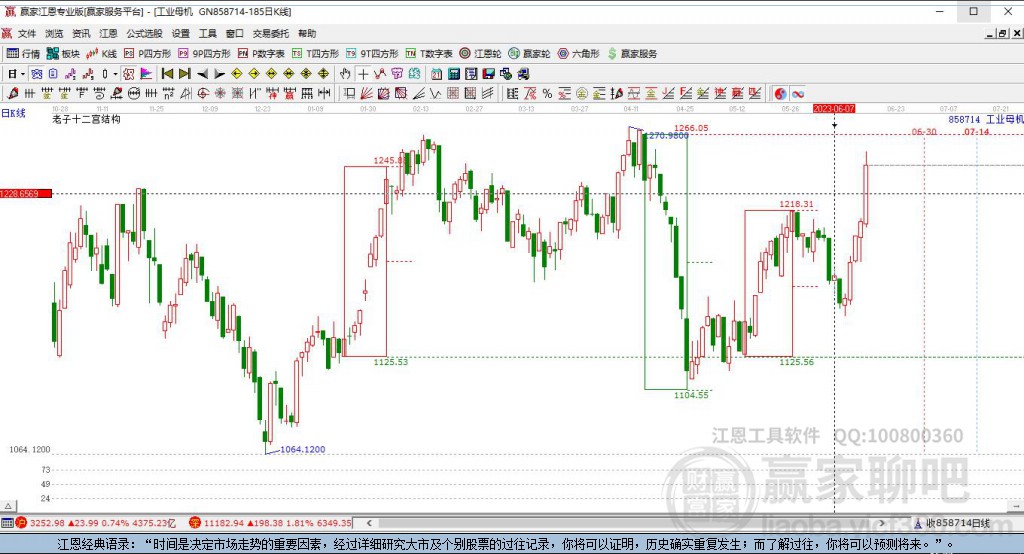Click the black right arrow icon
This screenshot has height=554, width=1024.
pos(219,74)
